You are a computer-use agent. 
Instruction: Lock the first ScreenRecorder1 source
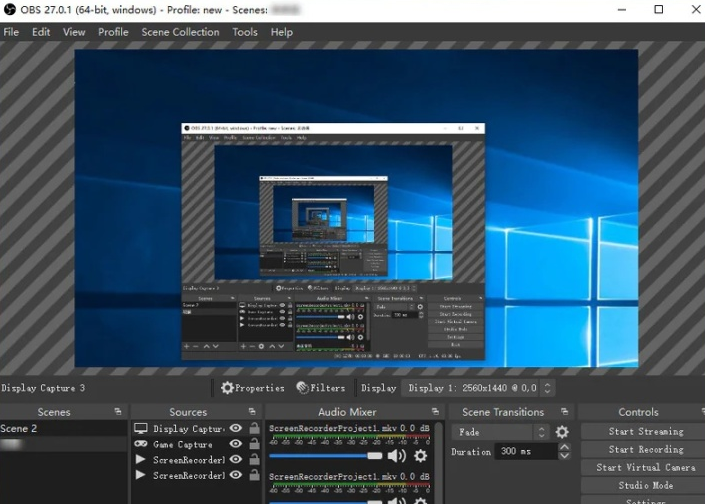pos(254,459)
